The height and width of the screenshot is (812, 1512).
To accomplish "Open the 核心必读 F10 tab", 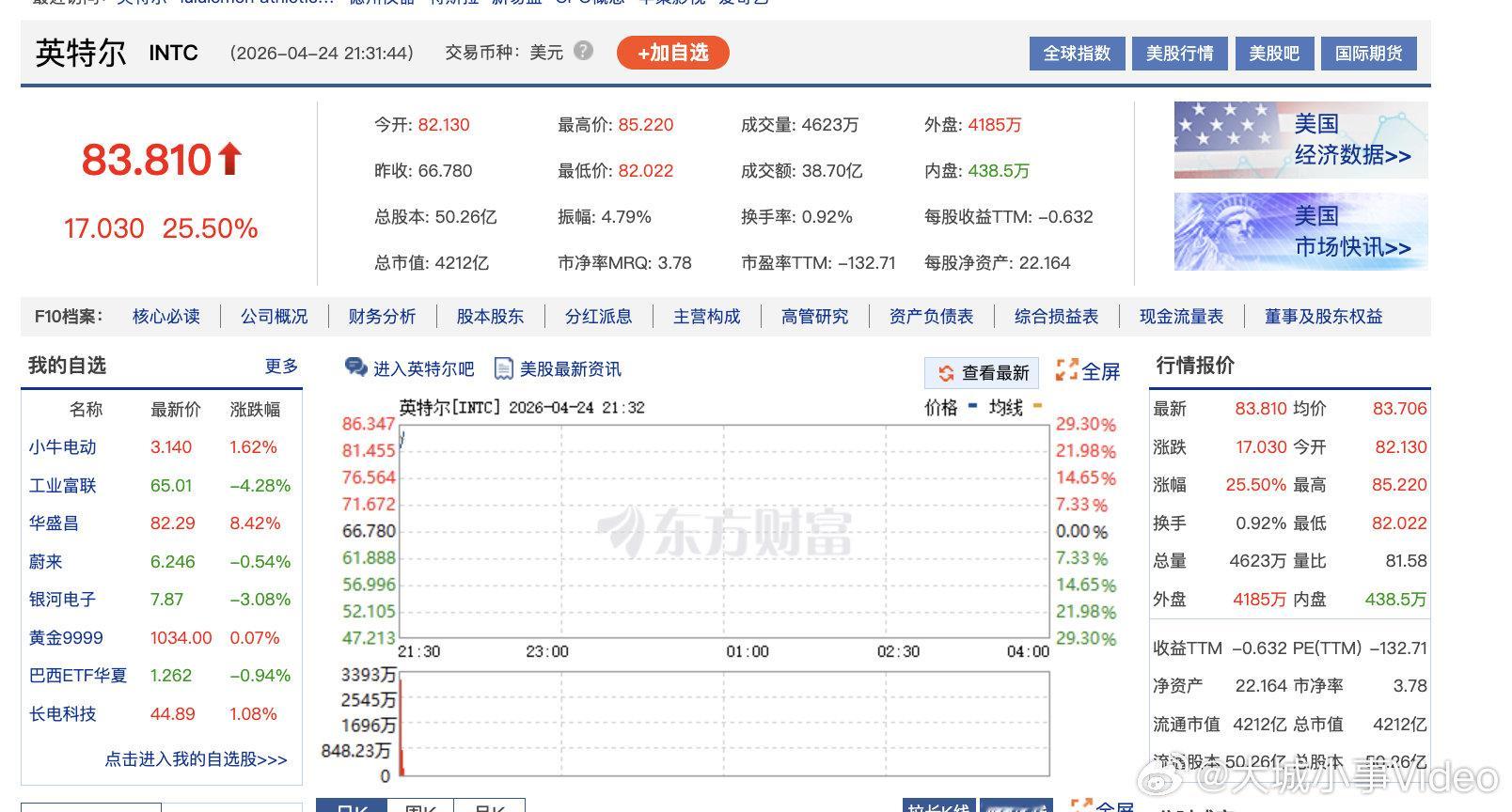I will click(166, 317).
